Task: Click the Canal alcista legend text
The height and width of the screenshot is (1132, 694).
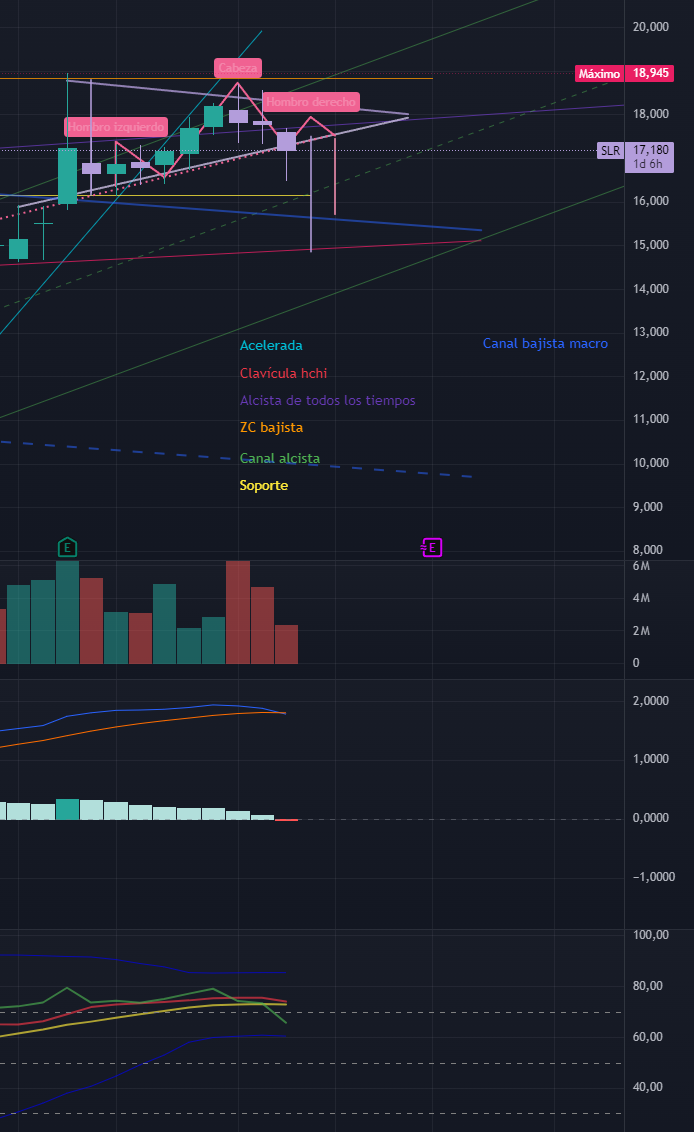Action: pyautogui.click(x=280, y=459)
